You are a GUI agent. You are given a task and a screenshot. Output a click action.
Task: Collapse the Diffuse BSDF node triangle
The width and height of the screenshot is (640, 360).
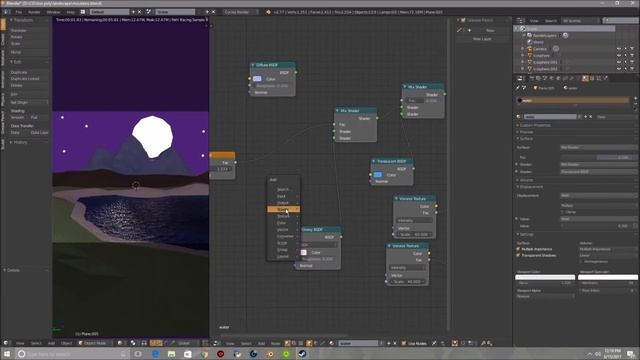coord(253,65)
